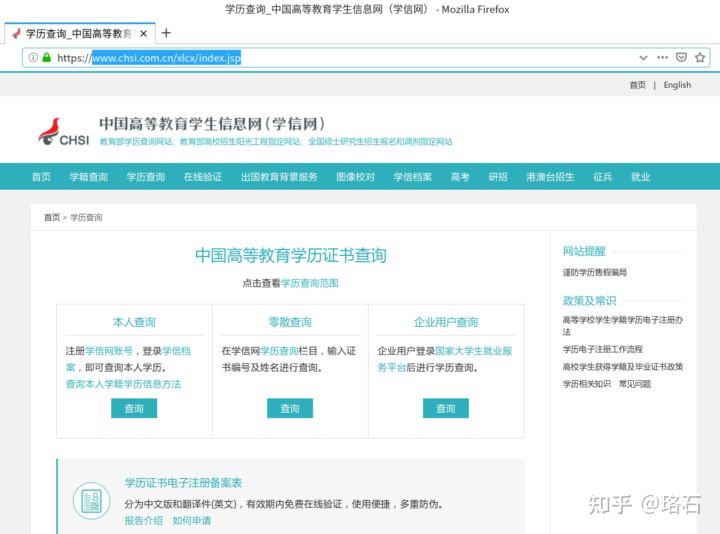
Task: Click the Pocket save icon
Action: (x=681, y=57)
